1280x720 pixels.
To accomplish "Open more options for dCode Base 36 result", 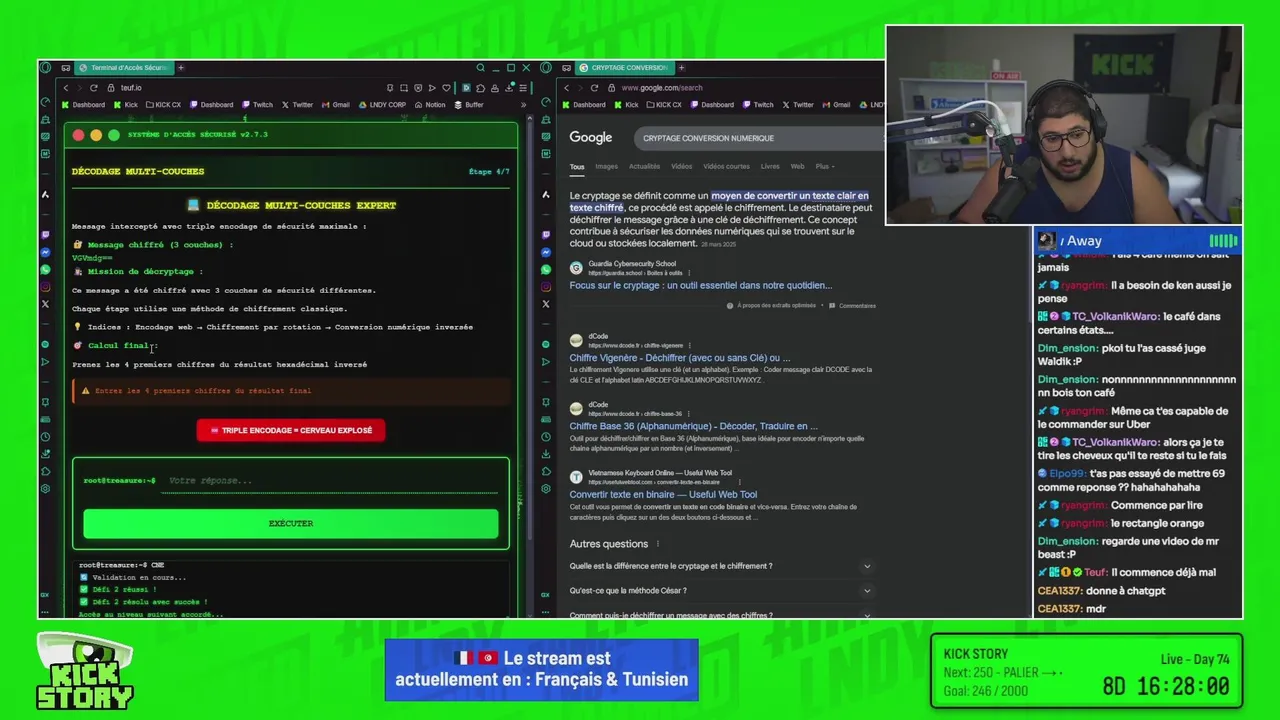I will click(689, 413).
